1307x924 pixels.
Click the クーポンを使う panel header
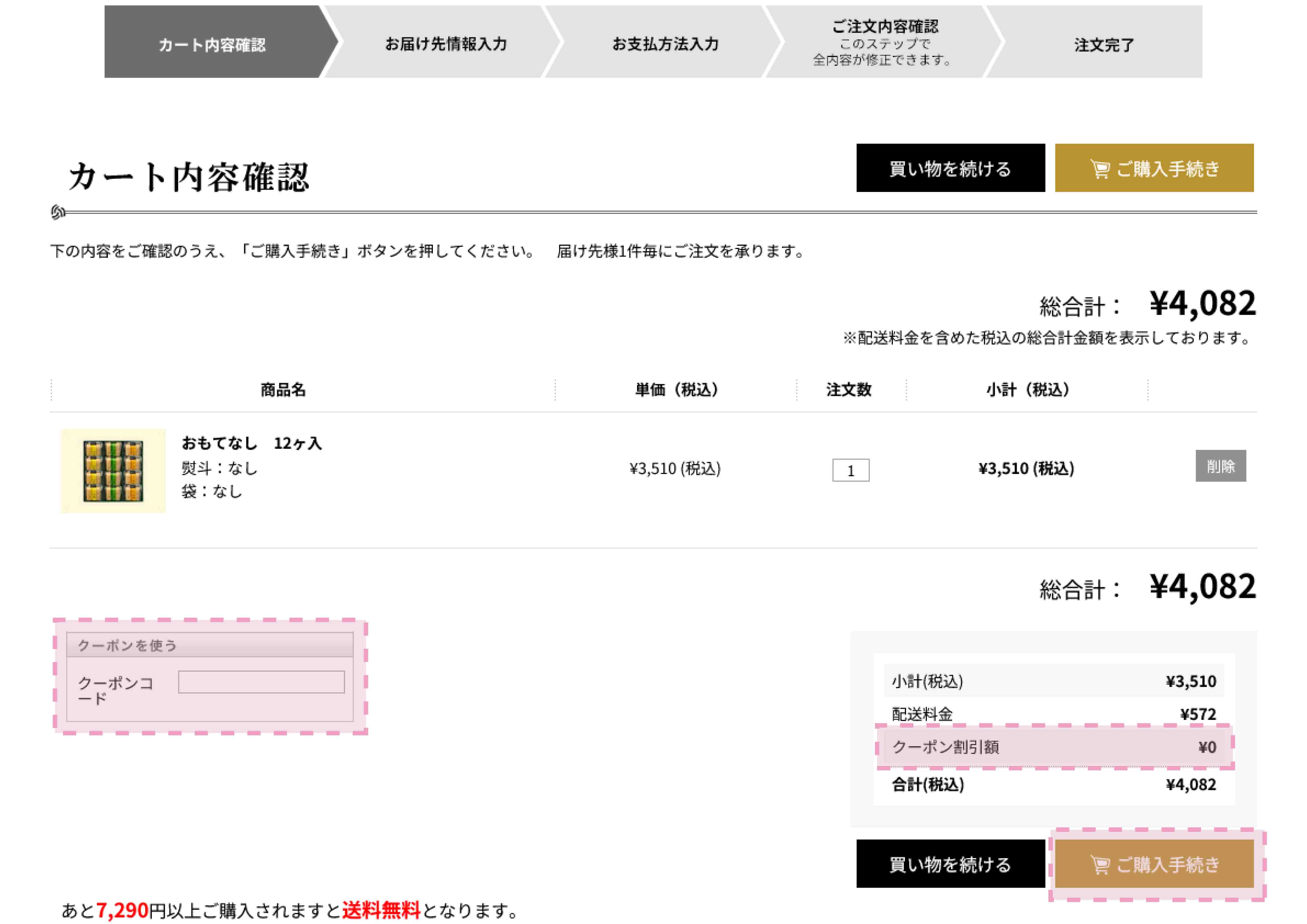pos(209,645)
